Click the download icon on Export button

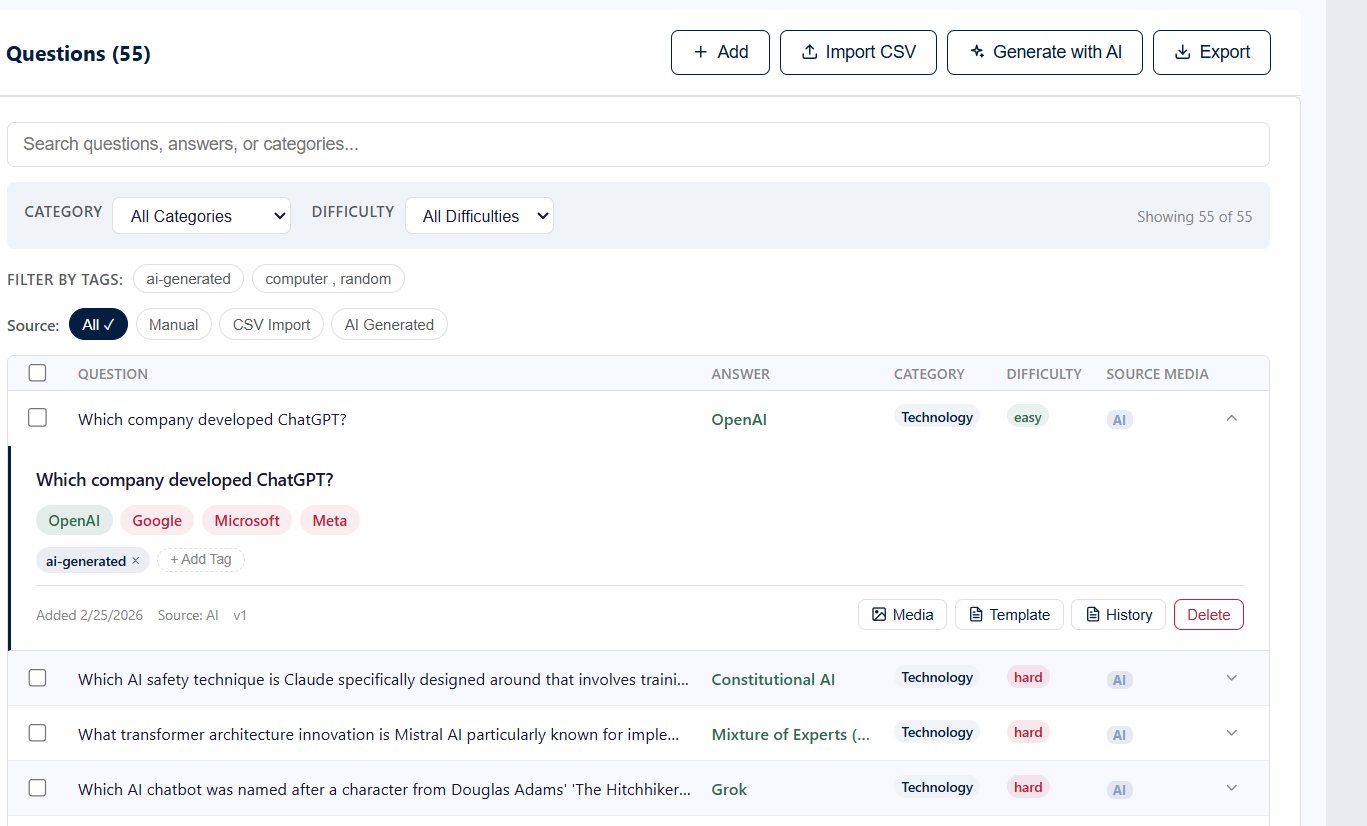click(1182, 52)
